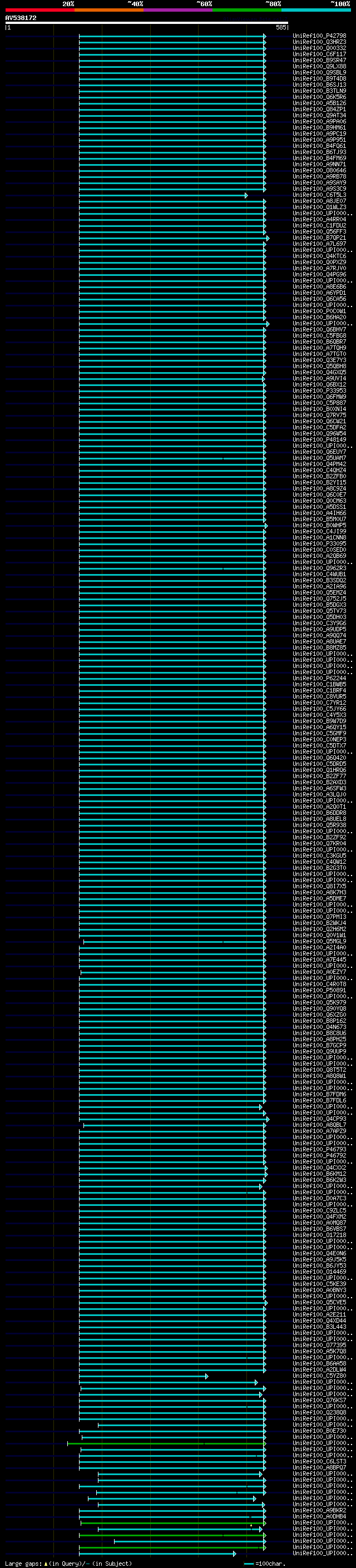Open entry UniRef100_B6SJ13
The height and width of the screenshot is (1568, 356).
[319, 85]
